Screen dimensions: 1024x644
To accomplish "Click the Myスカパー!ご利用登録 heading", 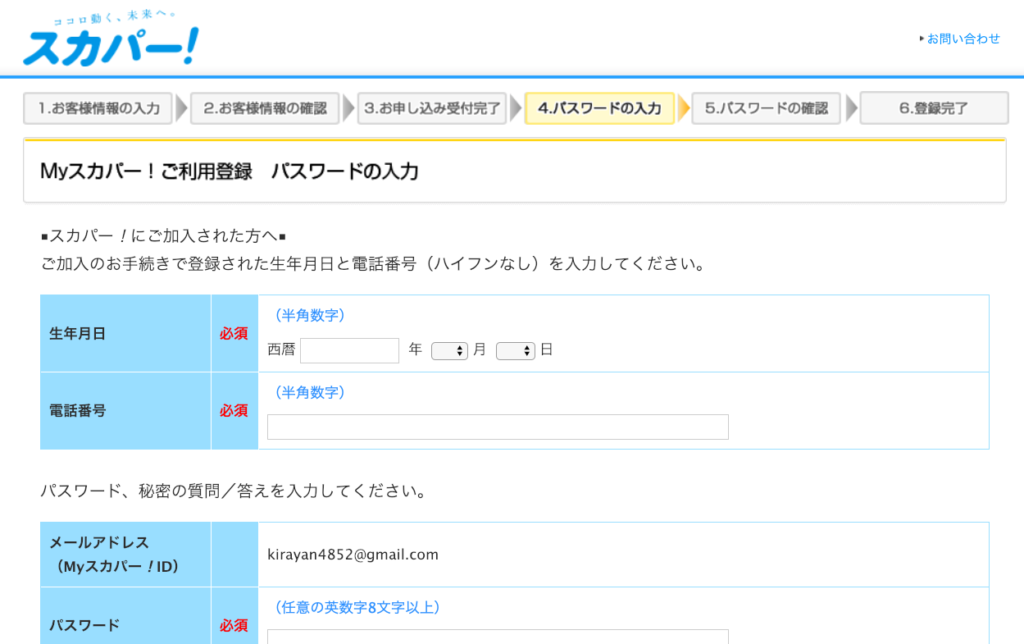I will tap(229, 172).
